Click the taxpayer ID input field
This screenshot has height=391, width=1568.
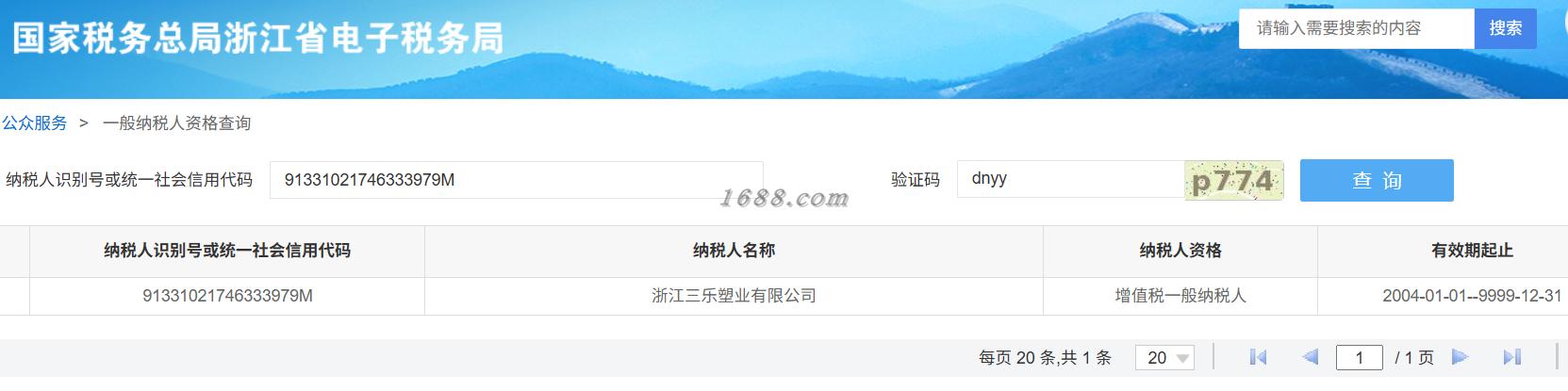516,180
